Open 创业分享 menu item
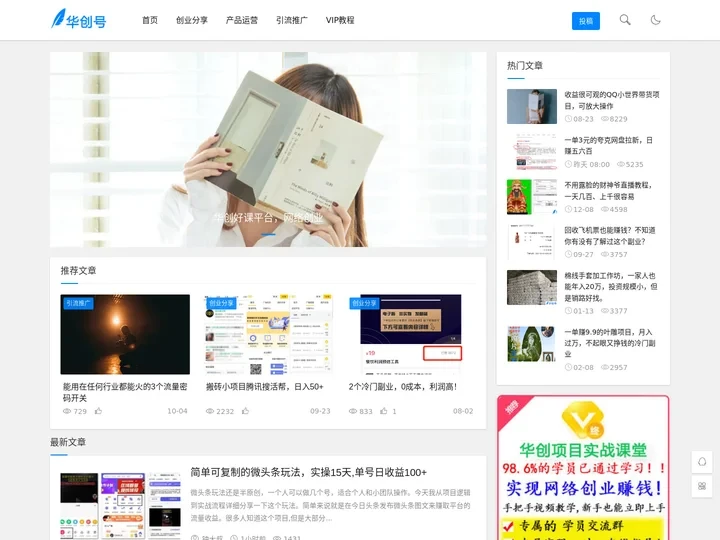 click(x=192, y=20)
